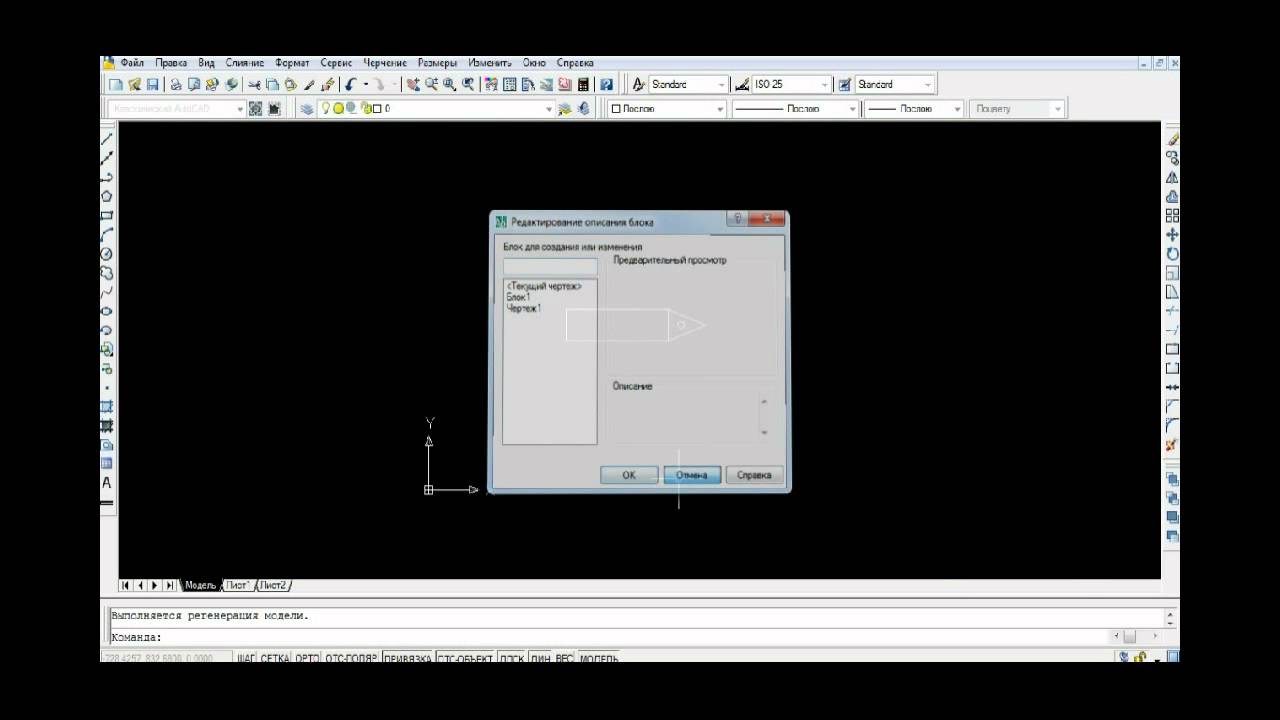Screen dimensions: 1280x720
Task: Open the workspace selector dropdown
Action: [x=240, y=109]
